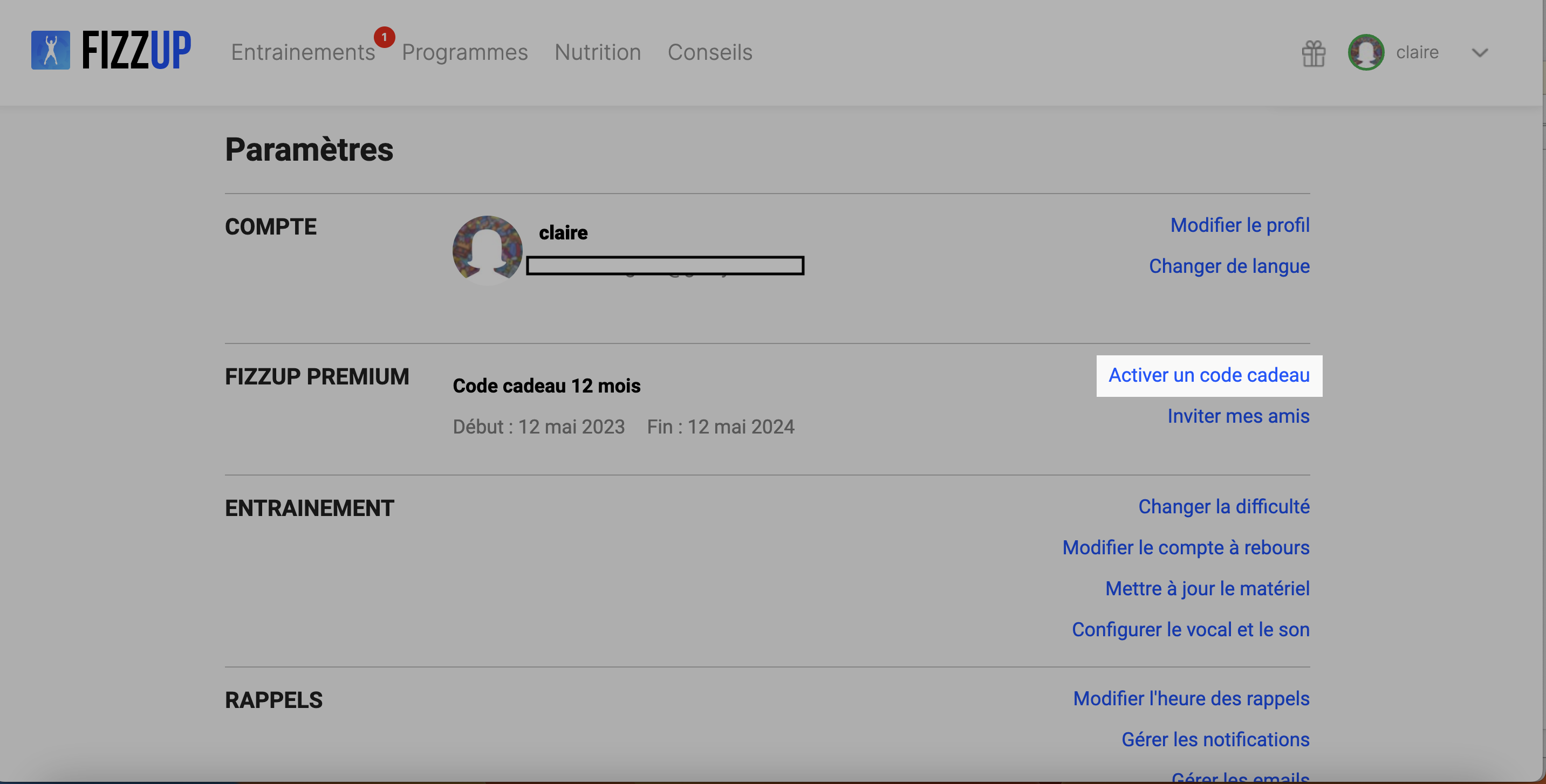Screen dimensions: 1546x784
Task: Click the red notification badge on Entrainements
Action: coord(384,37)
